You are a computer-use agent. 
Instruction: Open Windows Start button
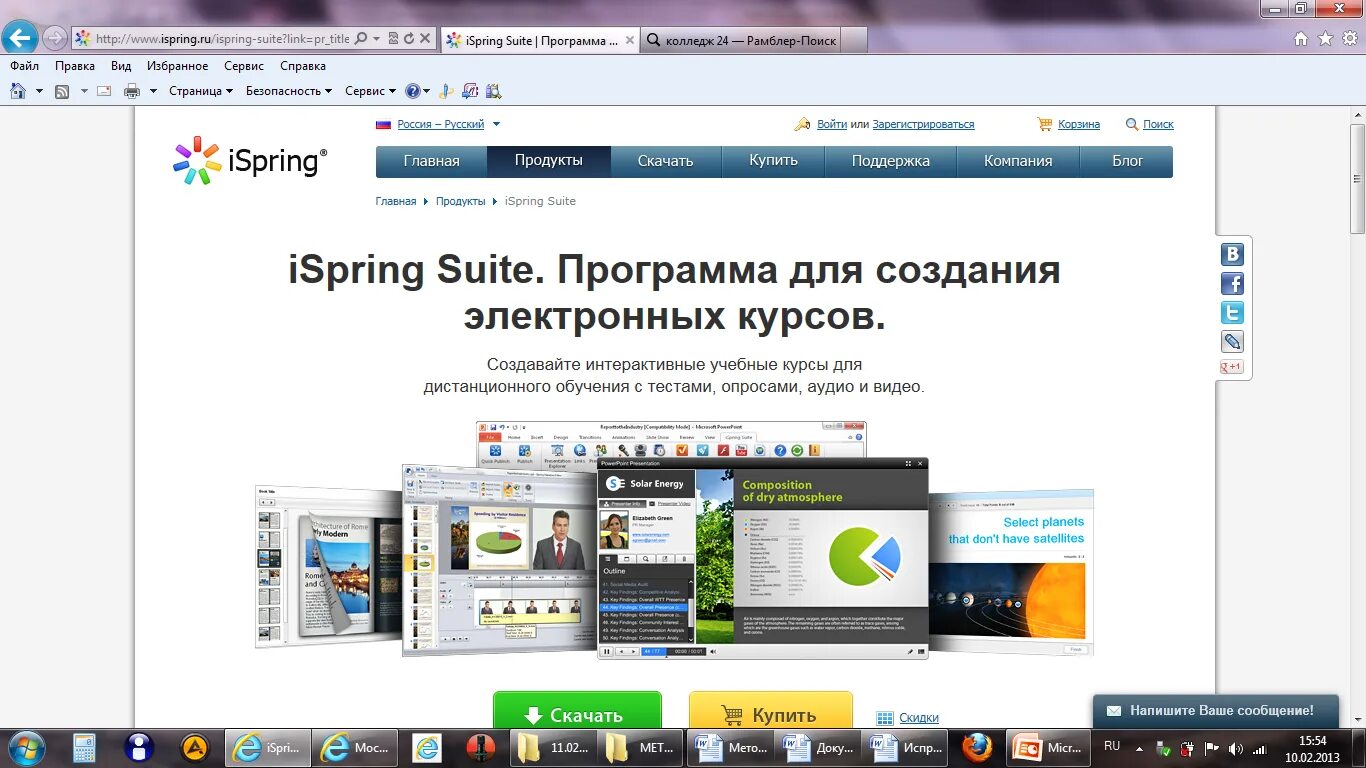point(26,747)
